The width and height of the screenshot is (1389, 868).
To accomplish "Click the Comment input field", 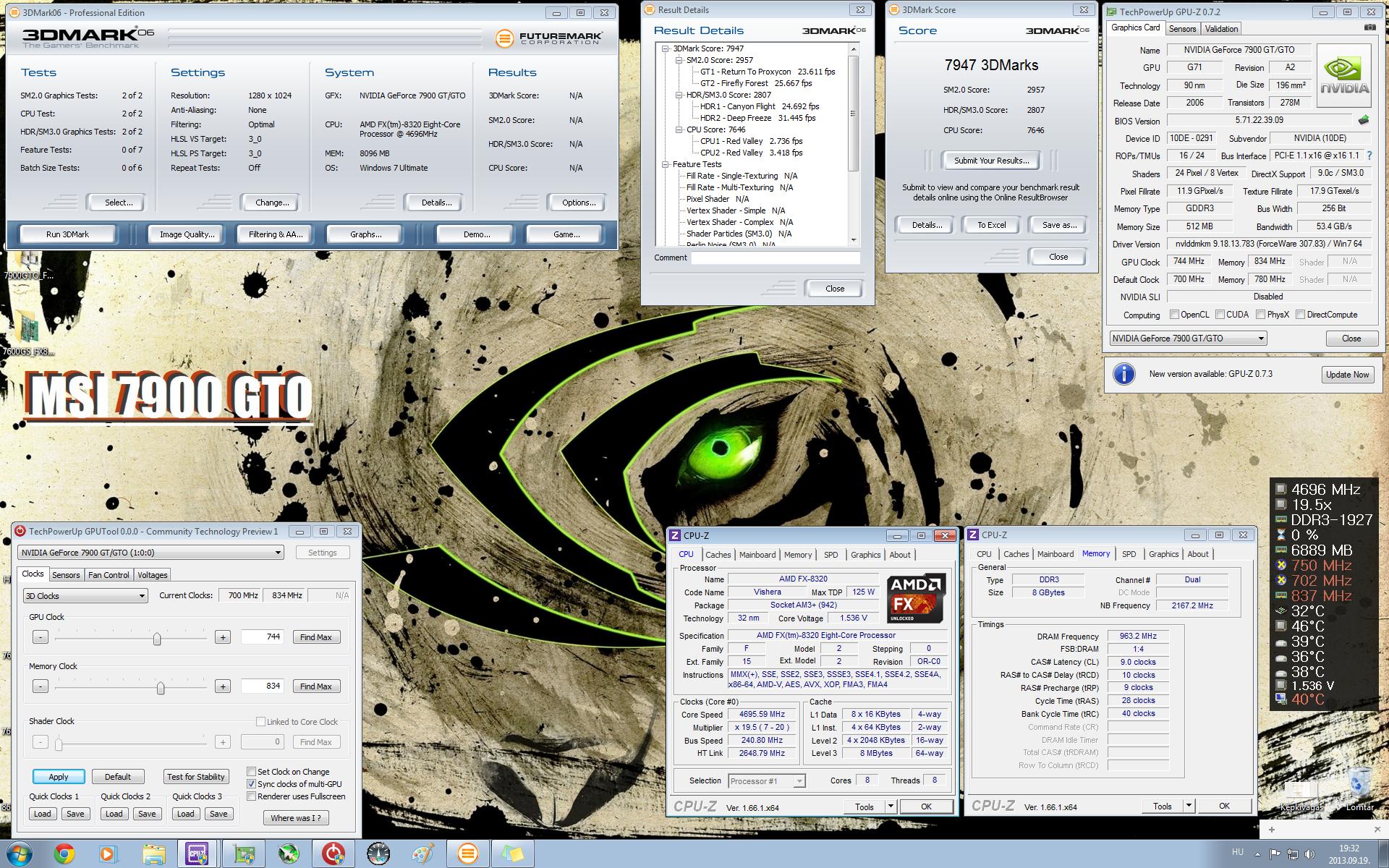I will click(x=776, y=258).
